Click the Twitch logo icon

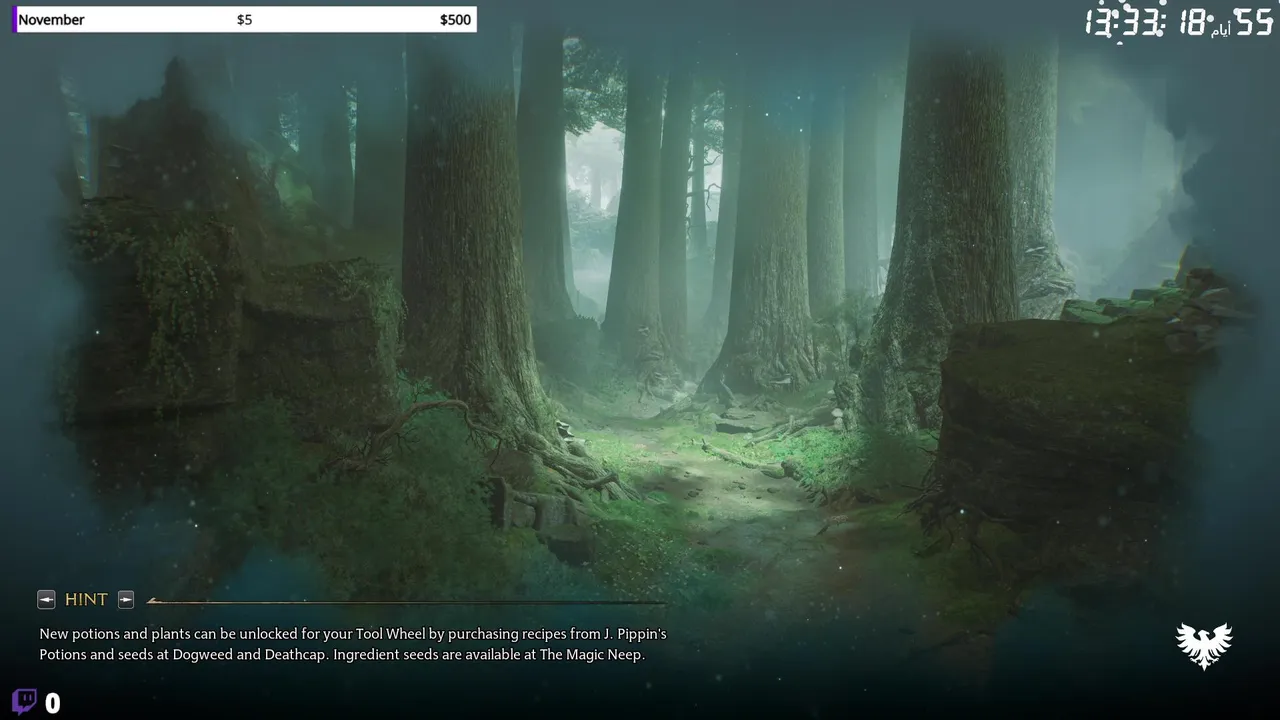tap(24, 701)
